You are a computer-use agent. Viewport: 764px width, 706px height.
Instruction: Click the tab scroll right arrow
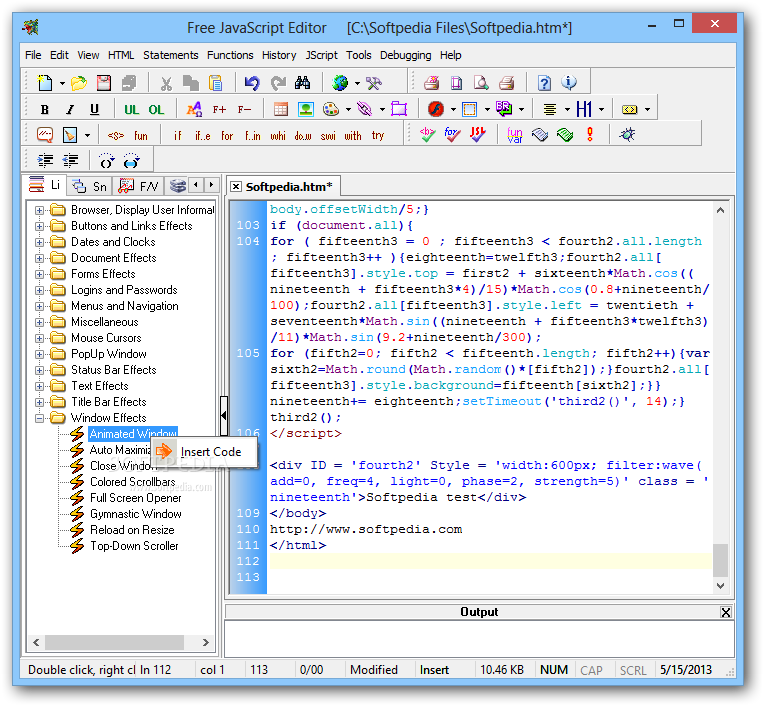click(211, 185)
